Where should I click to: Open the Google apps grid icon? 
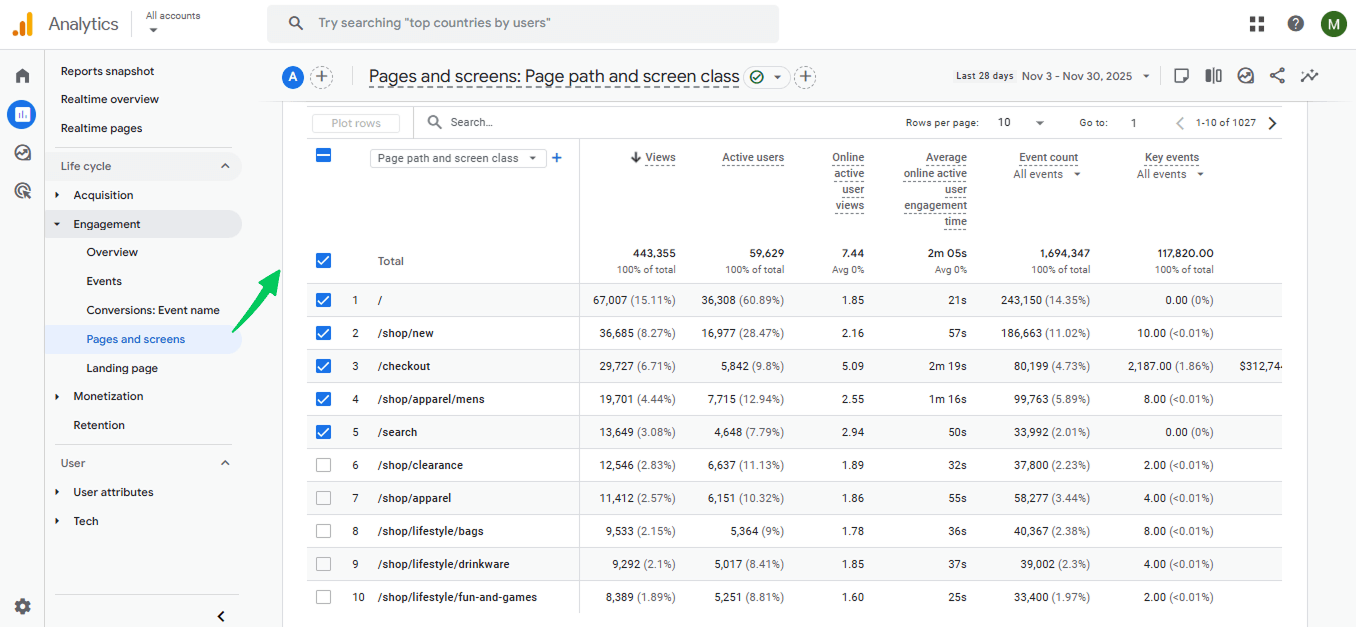point(1257,24)
